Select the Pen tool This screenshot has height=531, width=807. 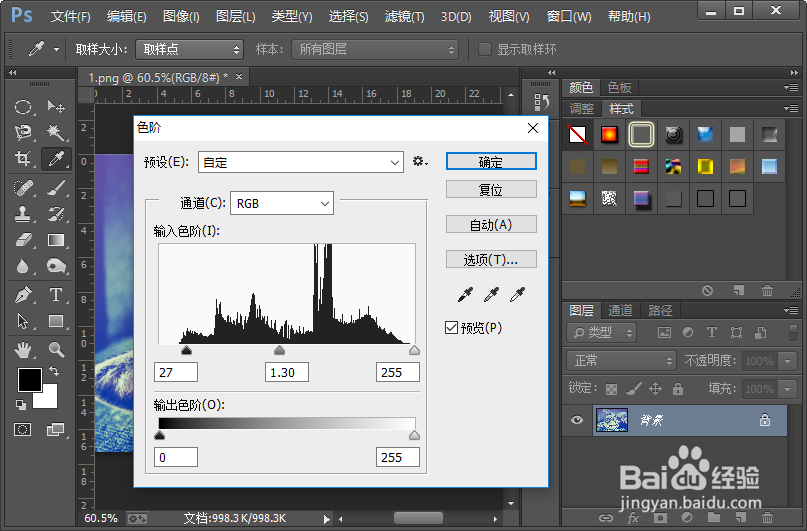point(23,295)
